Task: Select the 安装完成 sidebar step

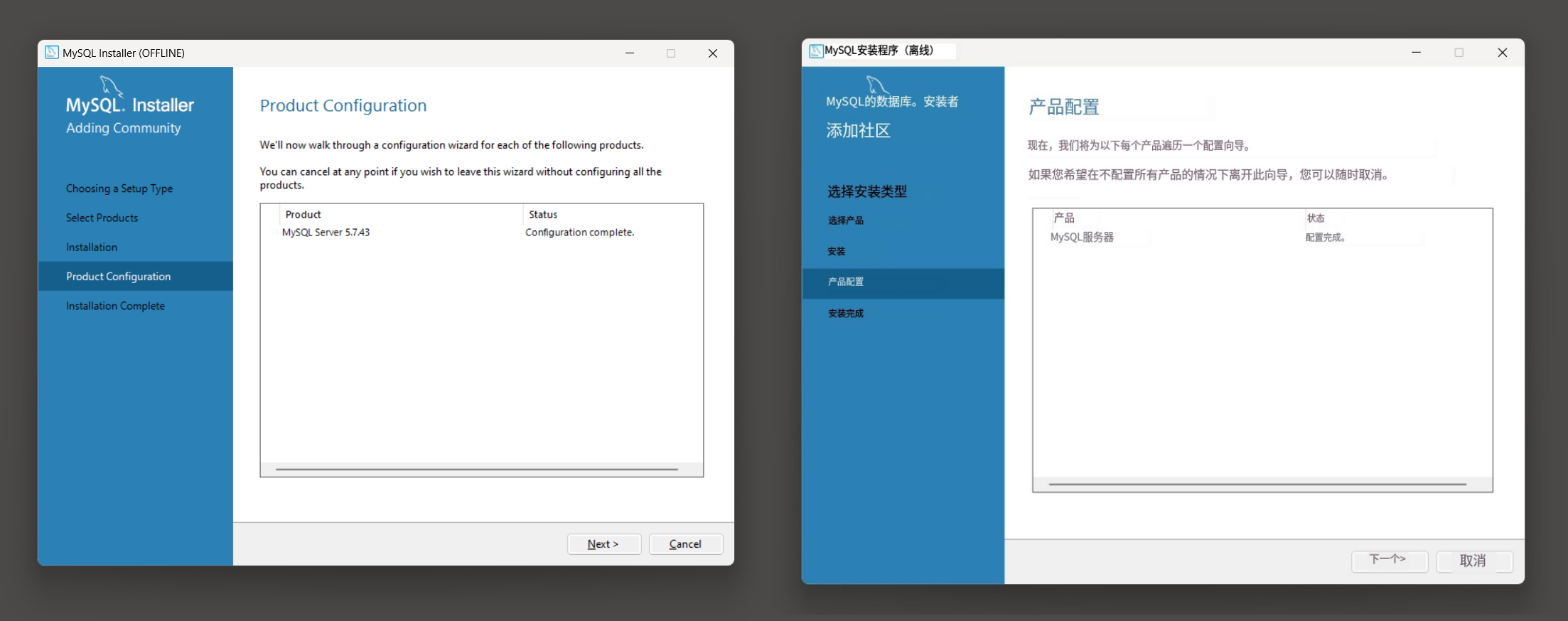Action: 846,313
